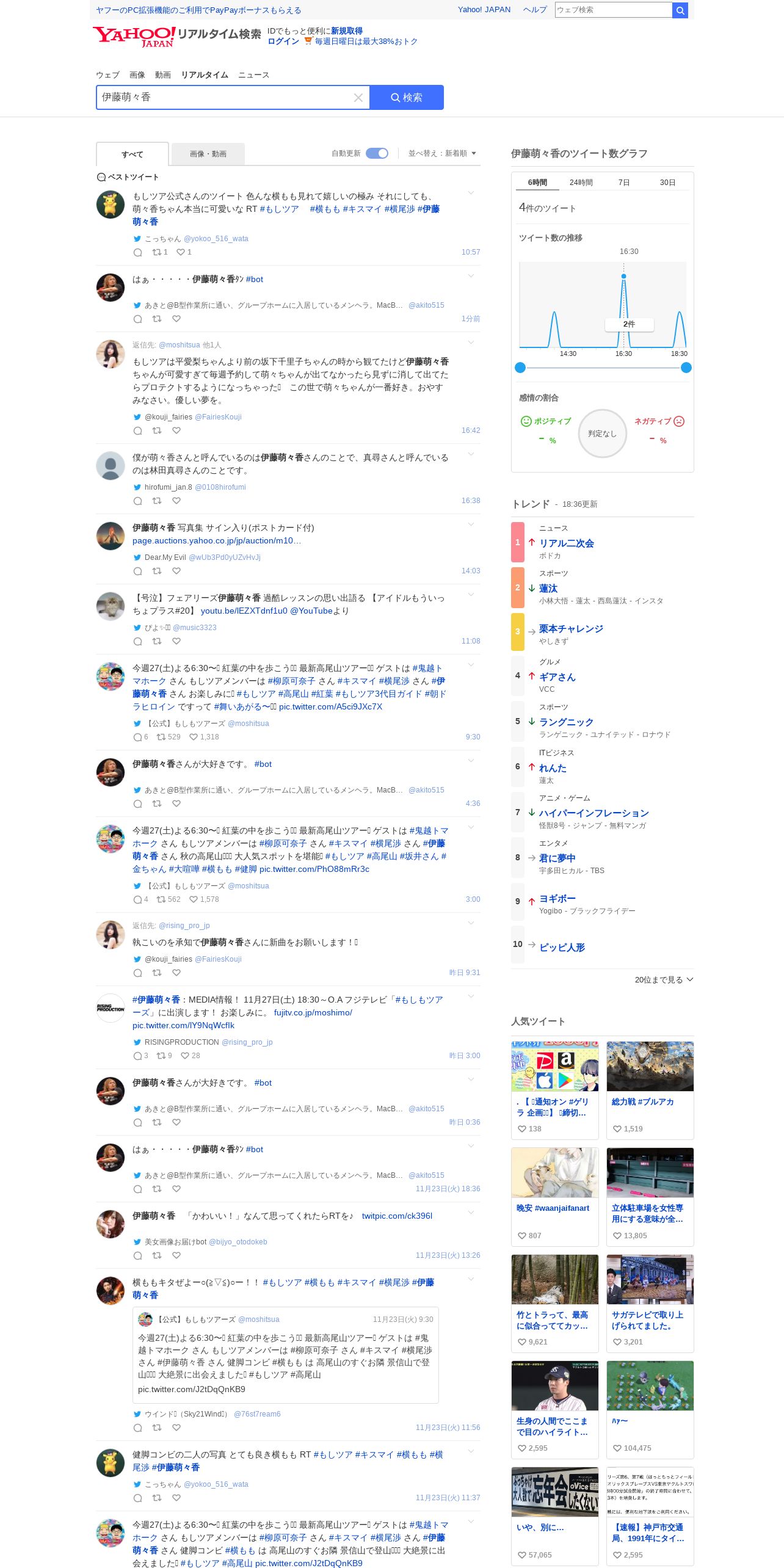The image size is (784, 1568).
Task: Open the ヘルプ link in the header
Action: [x=535, y=10]
